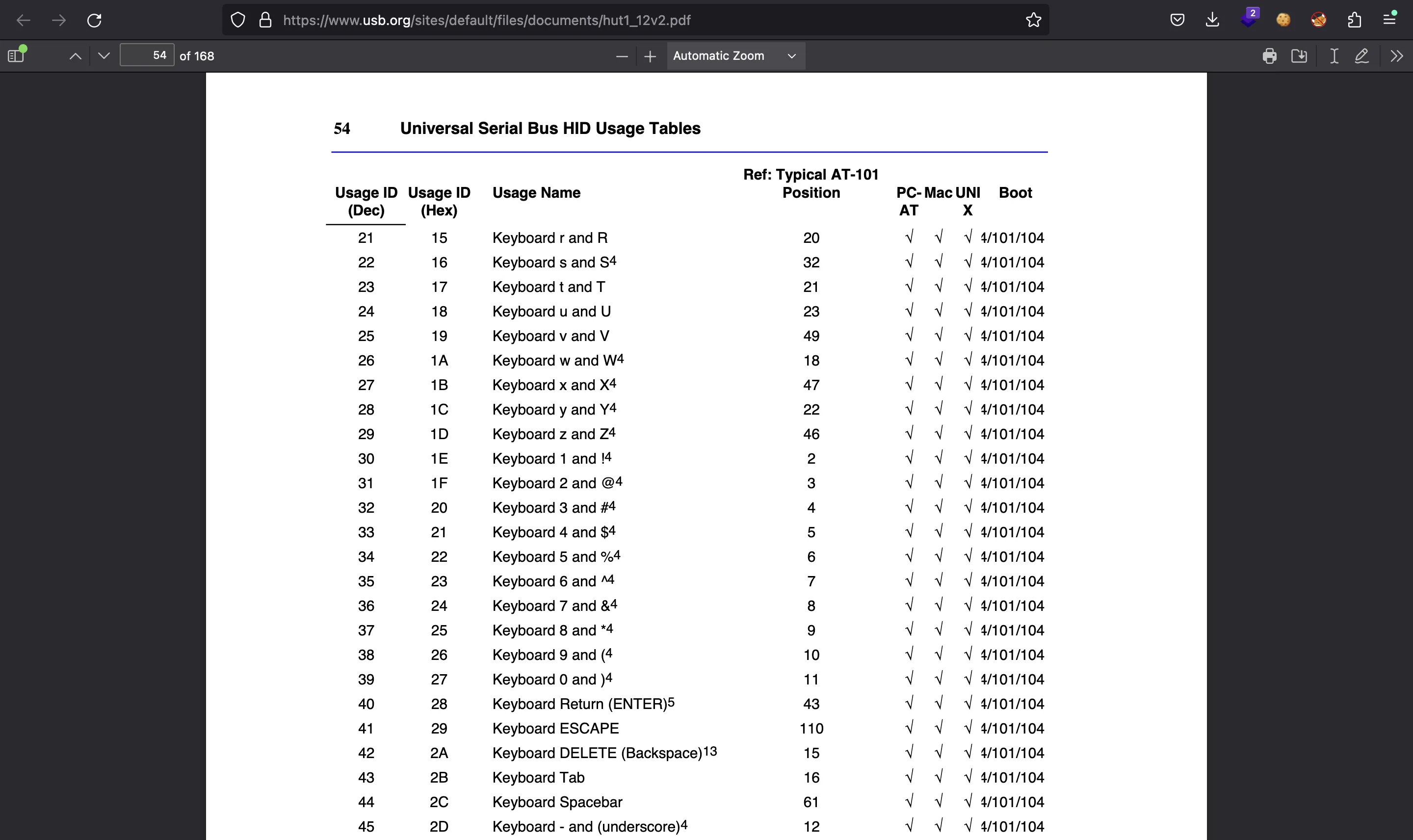Click the browser forward arrow
Screen dimensions: 1413x840
59,21
